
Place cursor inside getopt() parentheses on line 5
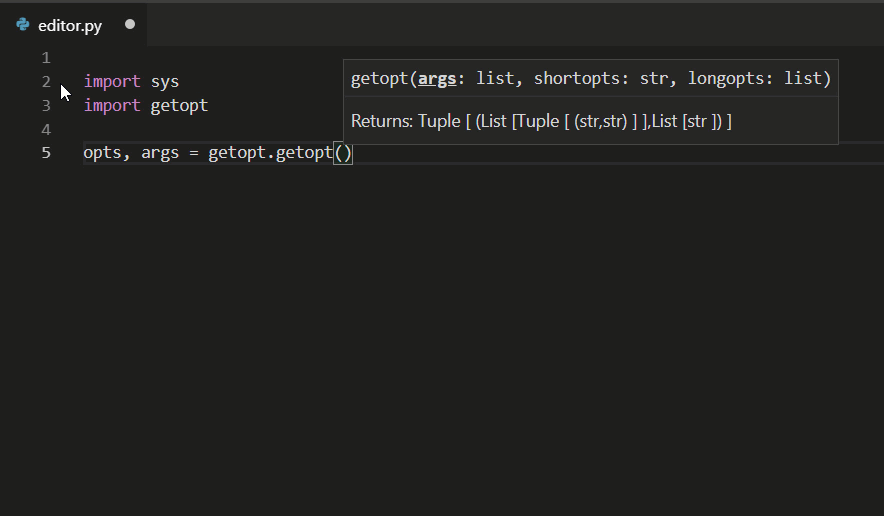tap(343, 153)
